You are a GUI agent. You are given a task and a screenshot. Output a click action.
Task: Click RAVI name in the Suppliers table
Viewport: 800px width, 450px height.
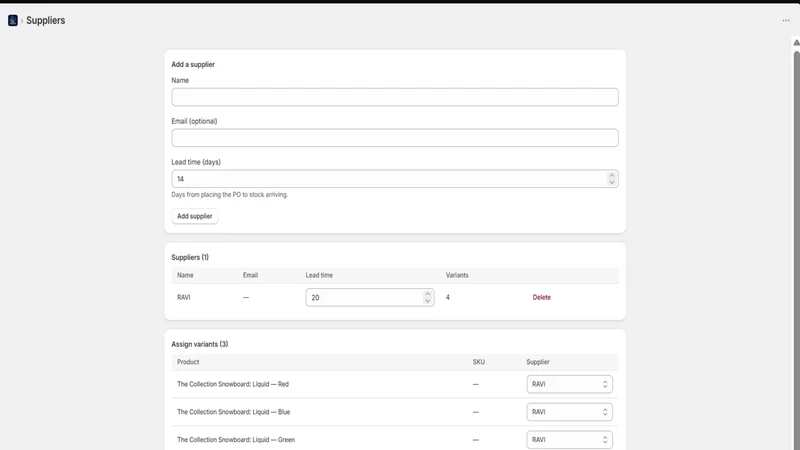coord(184,297)
